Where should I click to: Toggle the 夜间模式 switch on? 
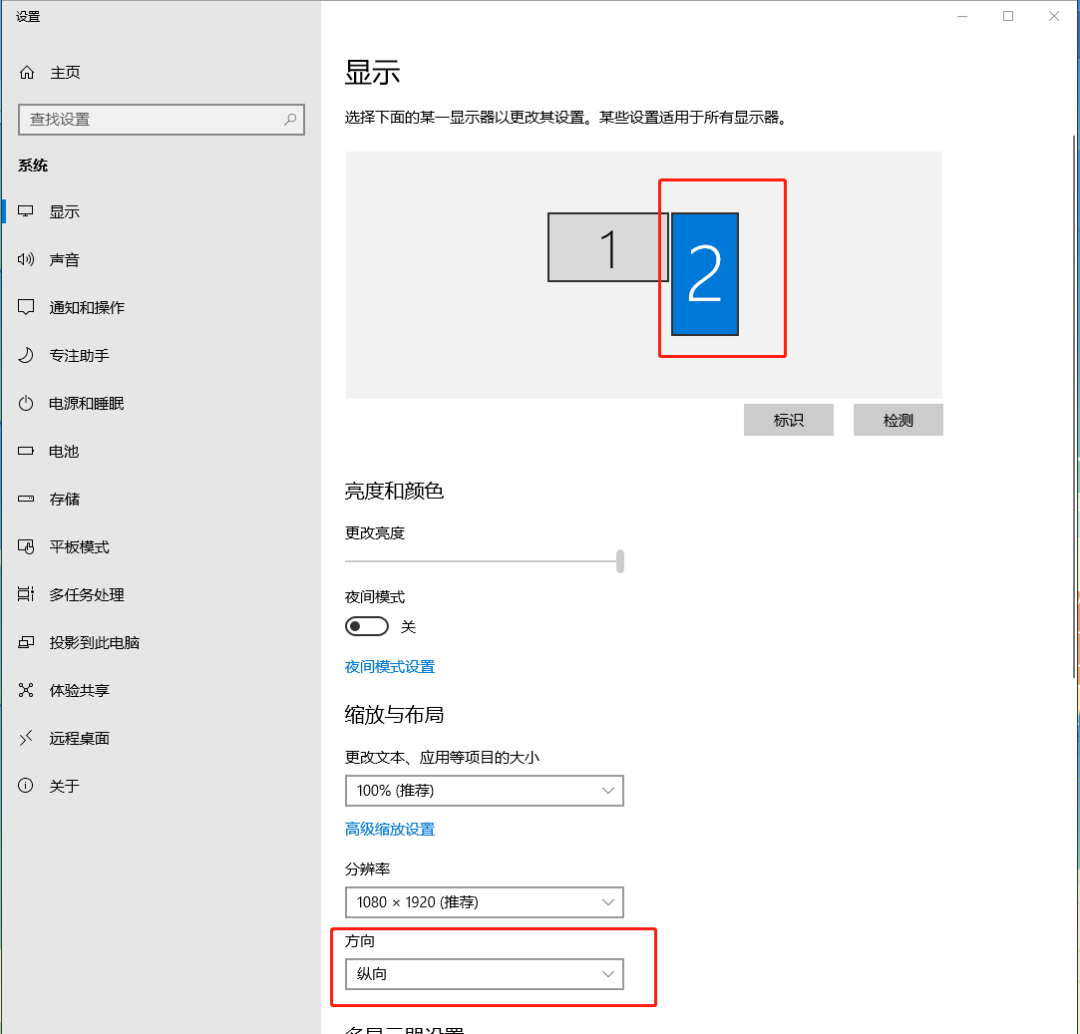(x=366, y=625)
